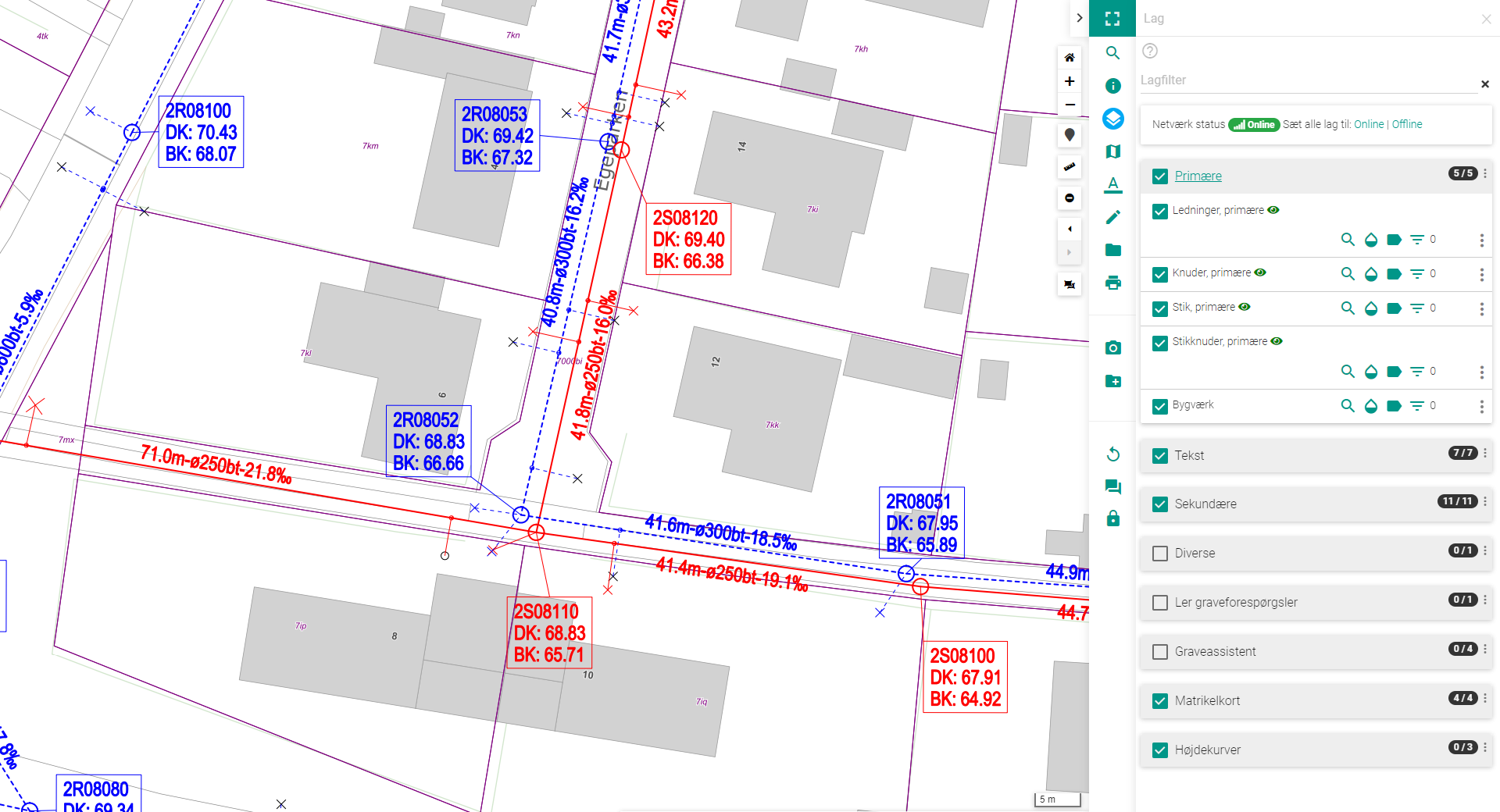Viewport: 1500px width, 812px height.
Task: Select the measure distance ruler tool
Action: tap(1069, 167)
